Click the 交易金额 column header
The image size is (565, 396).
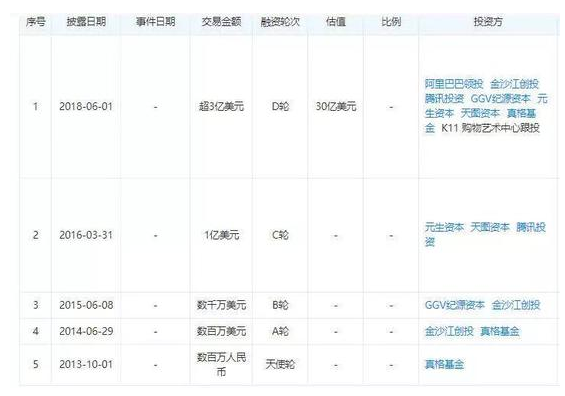[221, 22]
